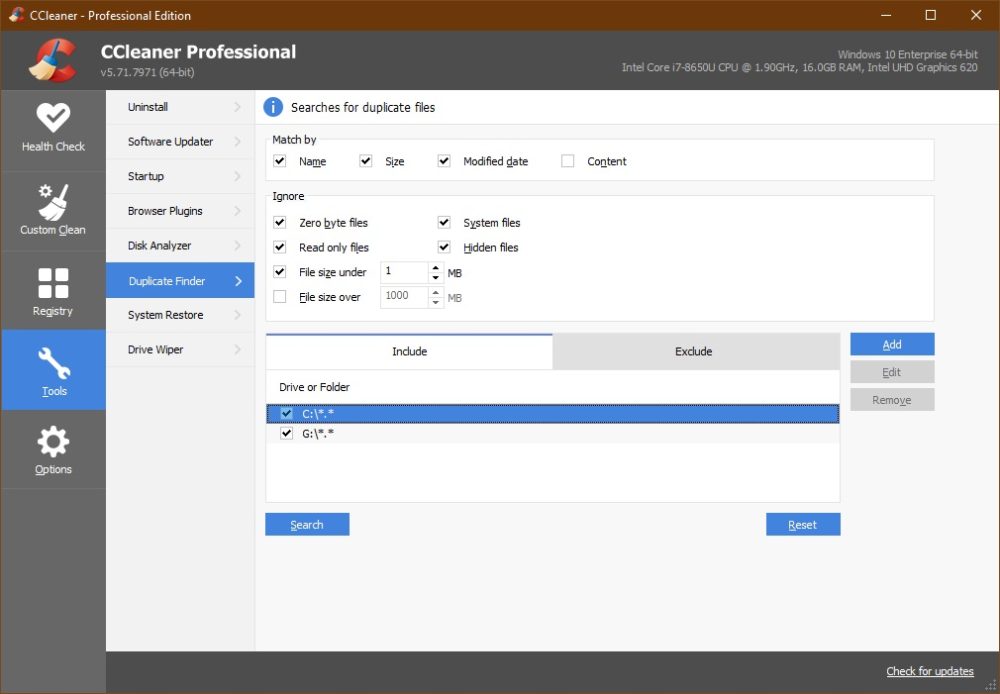Image resolution: width=1000 pixels, height=694 pixels.
Task: Click the blue info icon near duplicate files text
Action: click(271, 107)
